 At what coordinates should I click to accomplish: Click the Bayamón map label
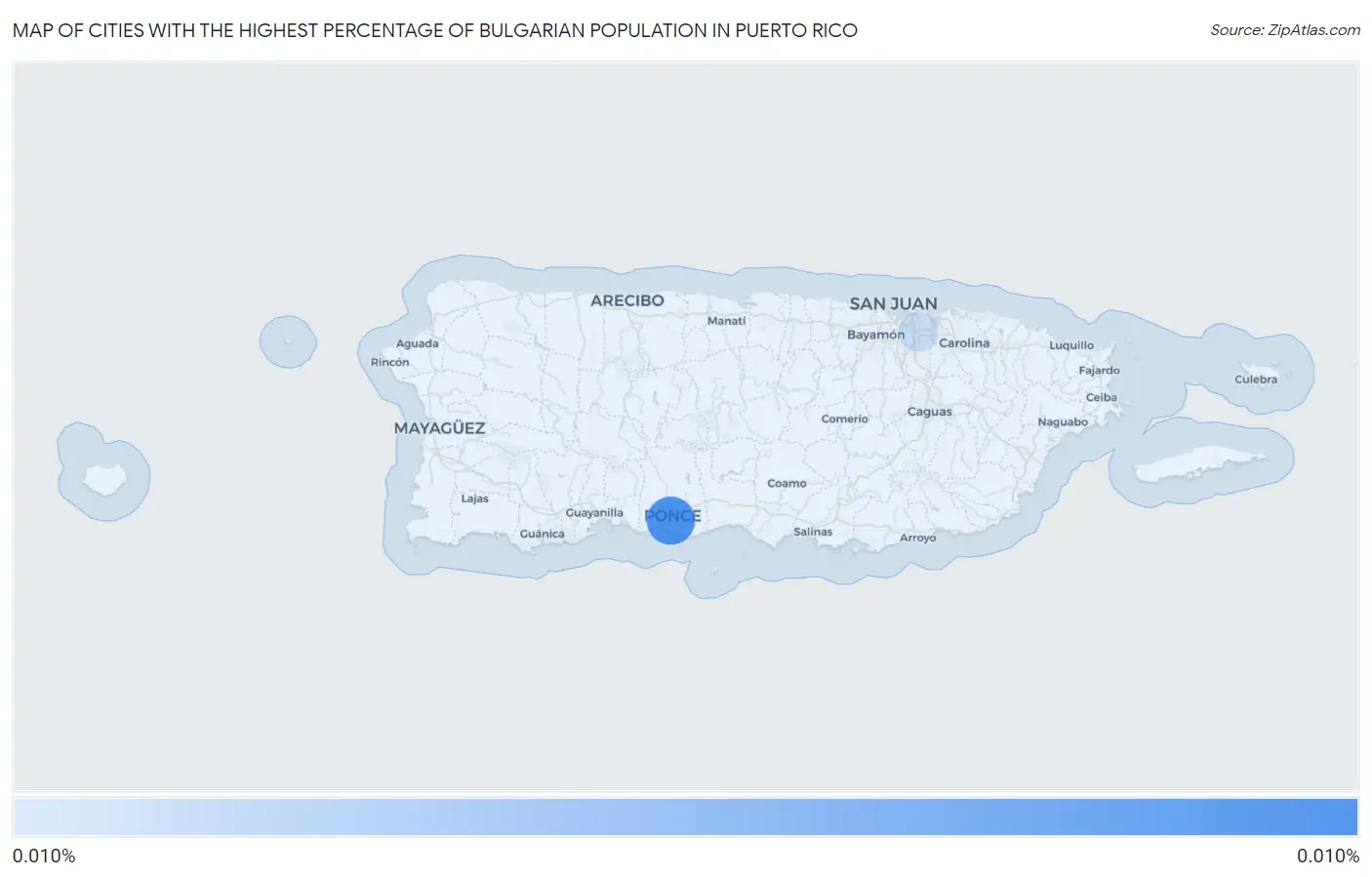tap(875, 335)
